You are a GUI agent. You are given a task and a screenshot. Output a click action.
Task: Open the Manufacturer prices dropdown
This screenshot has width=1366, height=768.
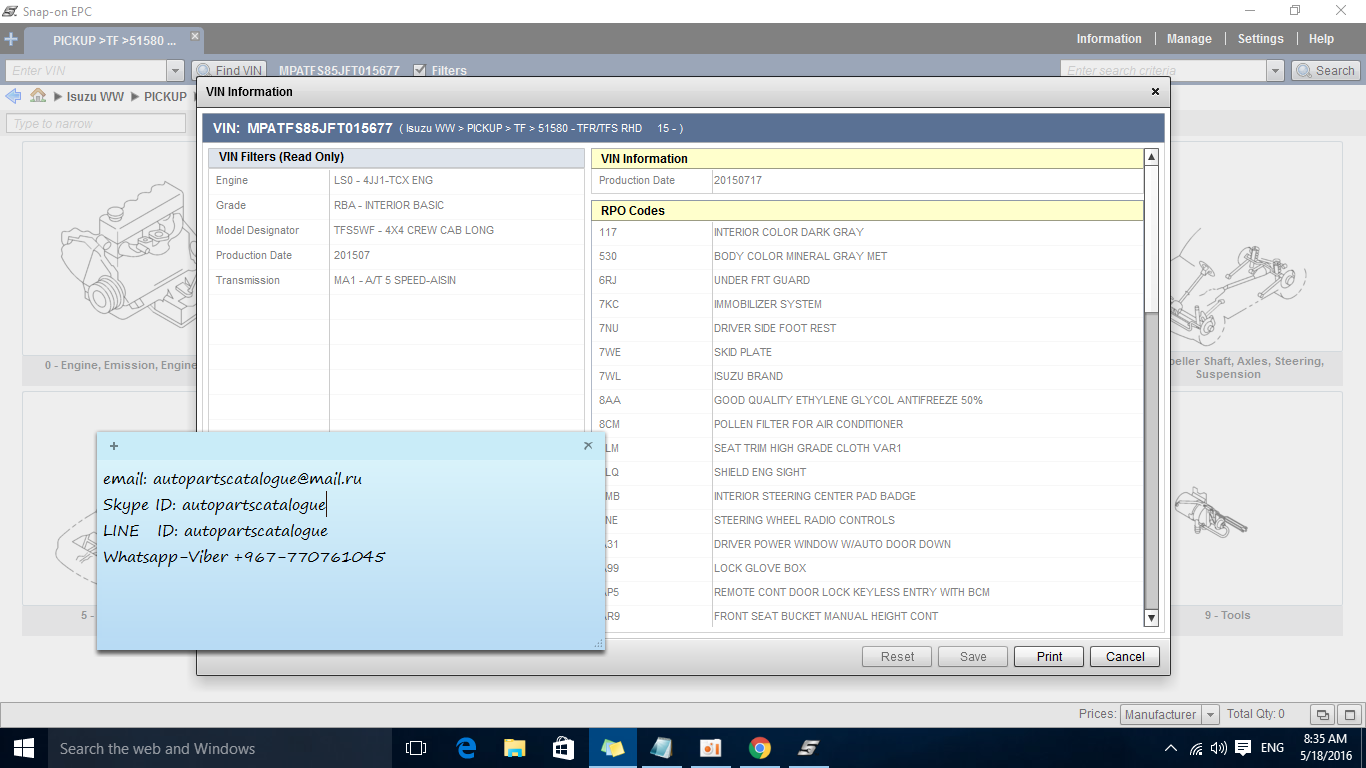tap(1211, 714)
